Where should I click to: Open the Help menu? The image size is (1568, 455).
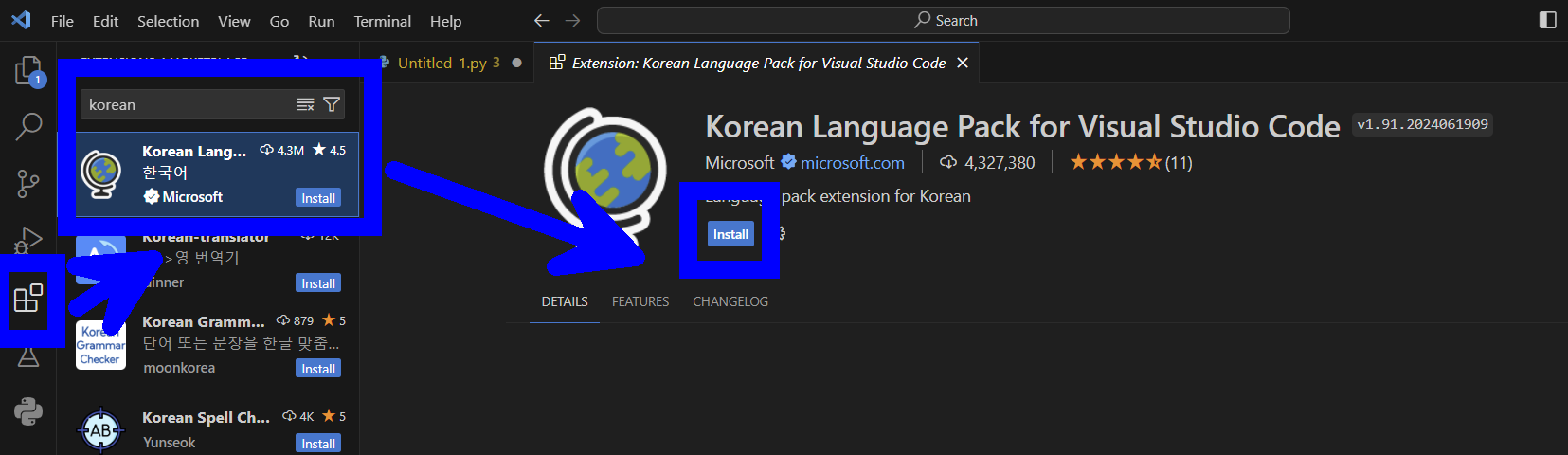click(445, 21)
